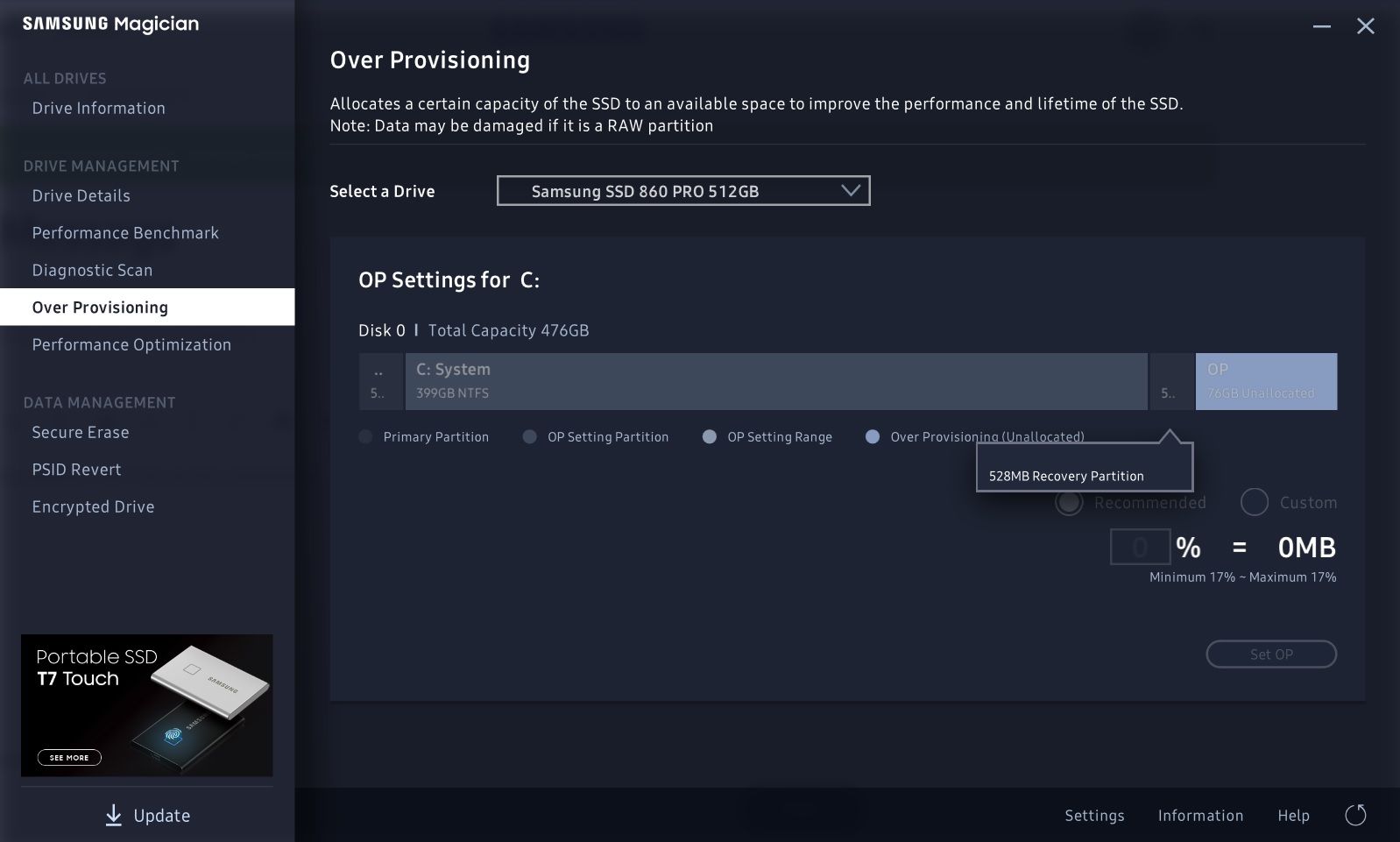
Task: Open Performance Benchmark section
Action: tap(125, 233)
